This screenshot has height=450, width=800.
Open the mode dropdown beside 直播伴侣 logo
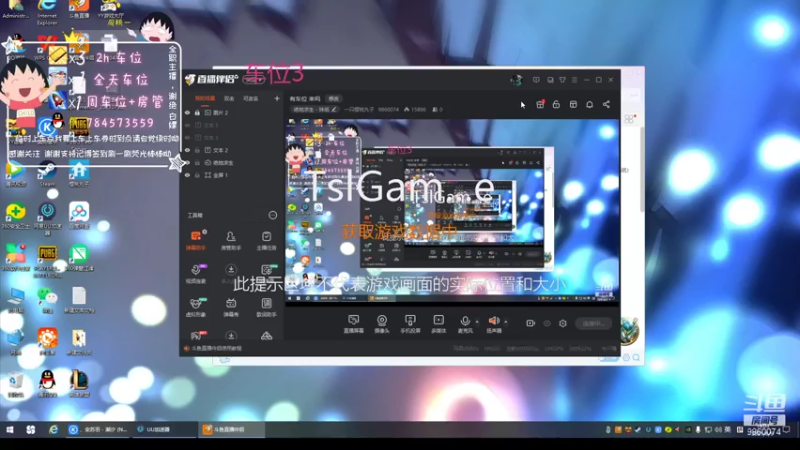click(x=254, y=80)
